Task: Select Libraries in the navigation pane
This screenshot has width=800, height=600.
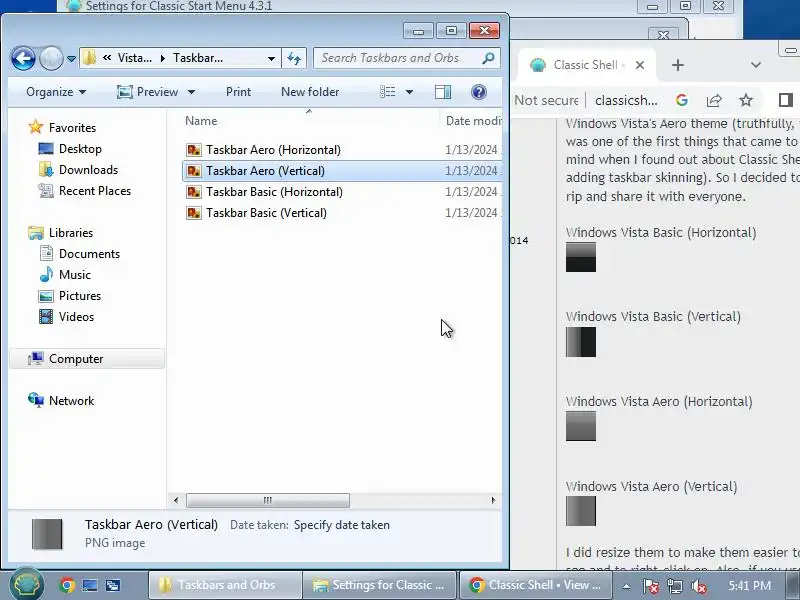Action: pyautogui.click(x=71, y=233)
